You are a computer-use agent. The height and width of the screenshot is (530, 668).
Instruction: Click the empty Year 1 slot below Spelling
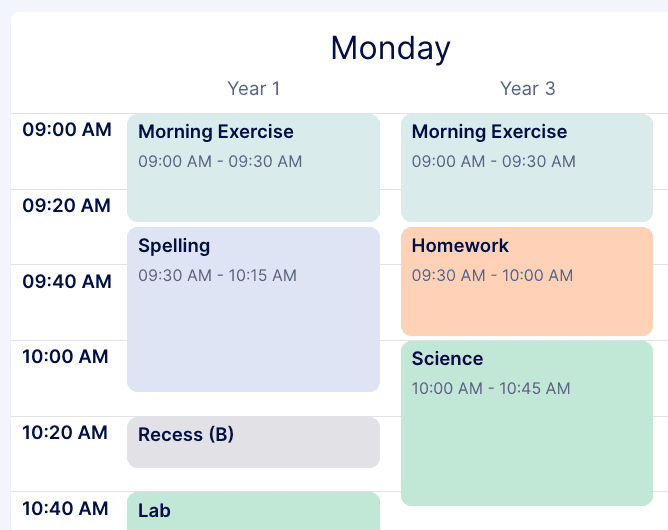click(253, 404)
